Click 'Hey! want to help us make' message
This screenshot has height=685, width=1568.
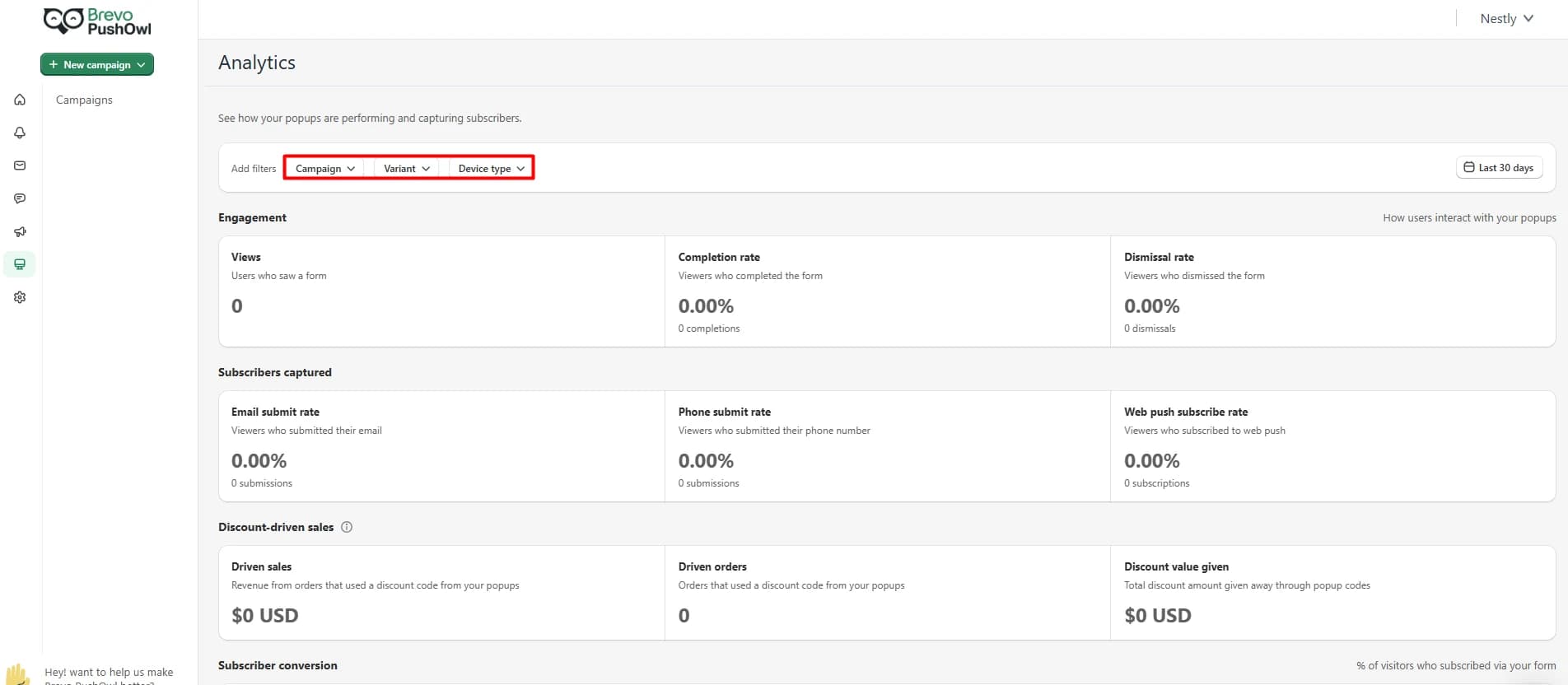109,672
